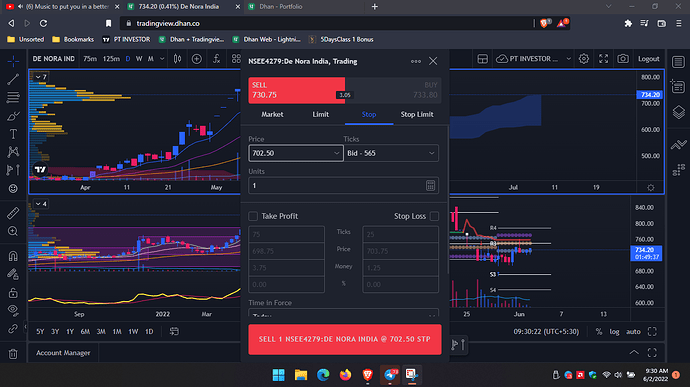
Task: Open the Compare or add symbol button
Action: [x=197, y=59]
